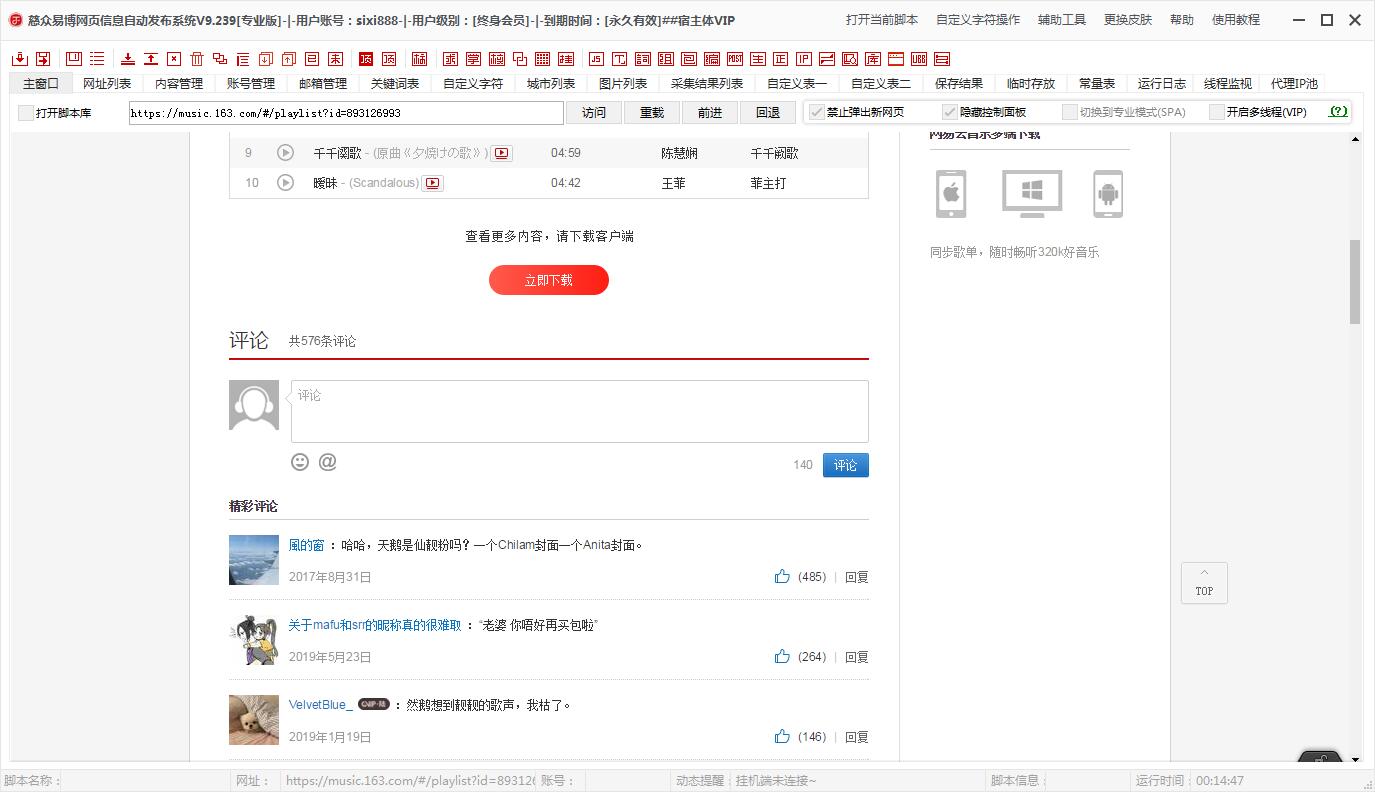Enable 开启多线程(VIP) checkbox
This screenshot has height=792, width=1375.
pos(1217,112)
